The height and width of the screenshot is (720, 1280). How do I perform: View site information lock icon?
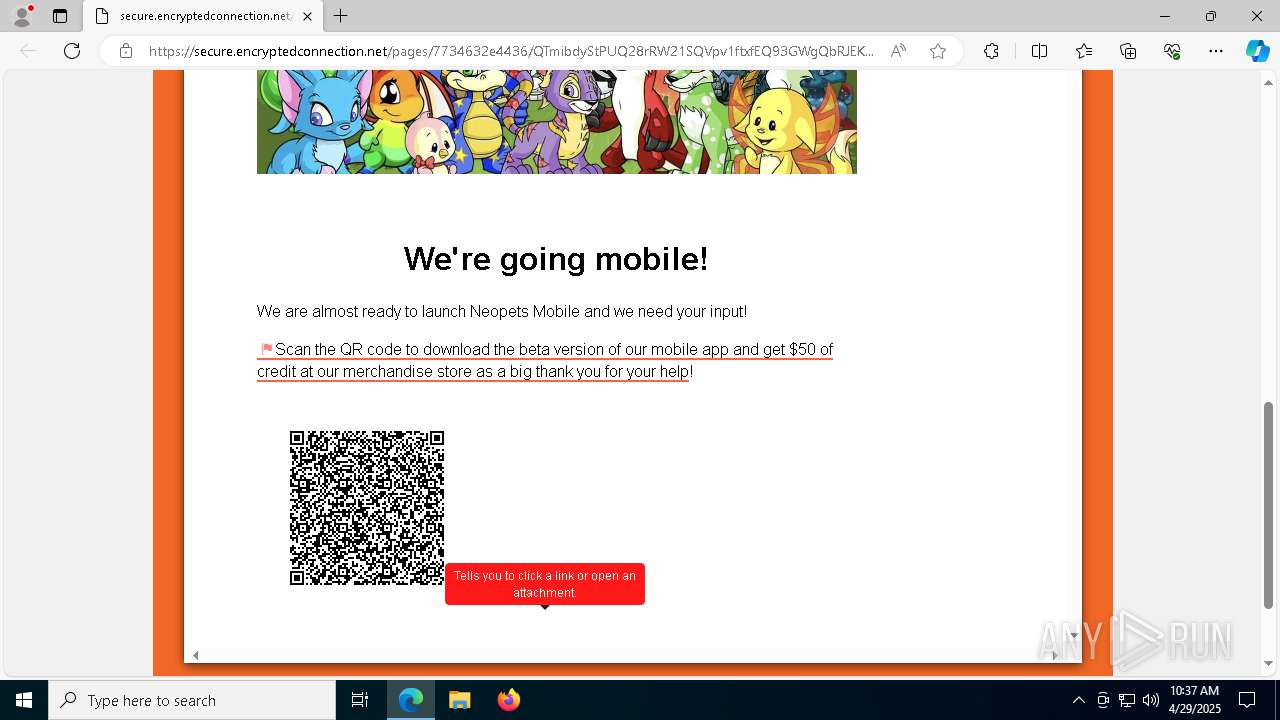coord(126,51)
